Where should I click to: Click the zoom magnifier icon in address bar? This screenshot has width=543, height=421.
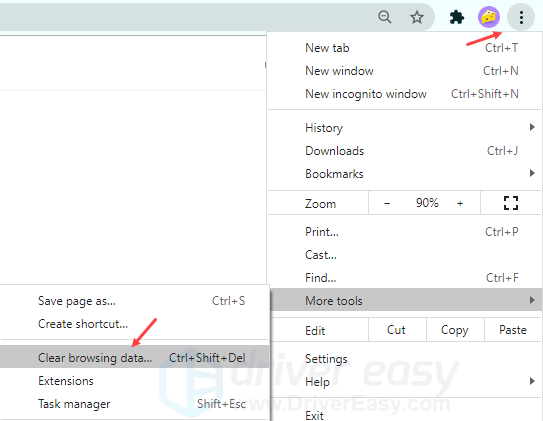[385, 17]
